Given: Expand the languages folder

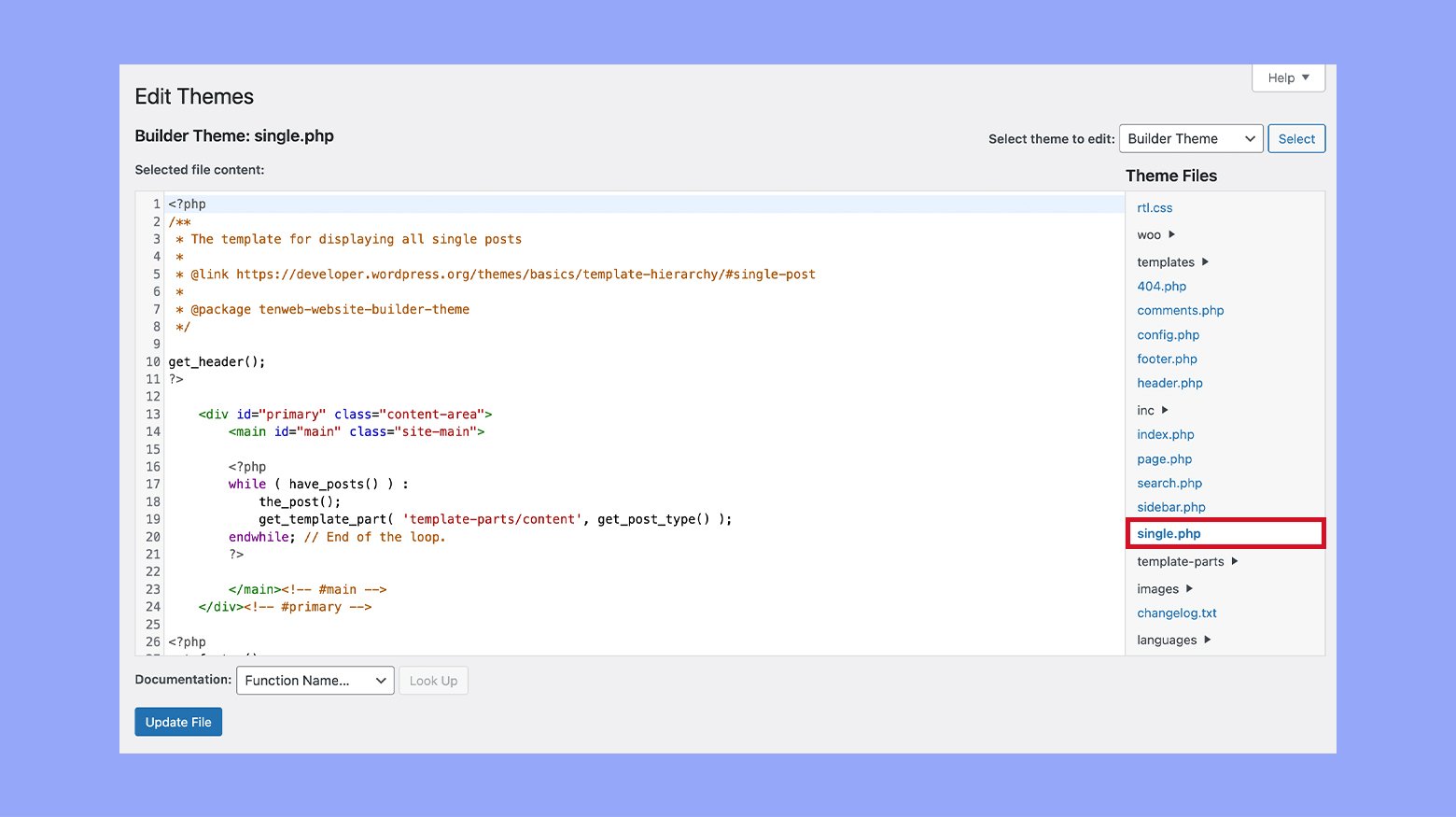Looking at the screenshot, I should click(1173, 641).
